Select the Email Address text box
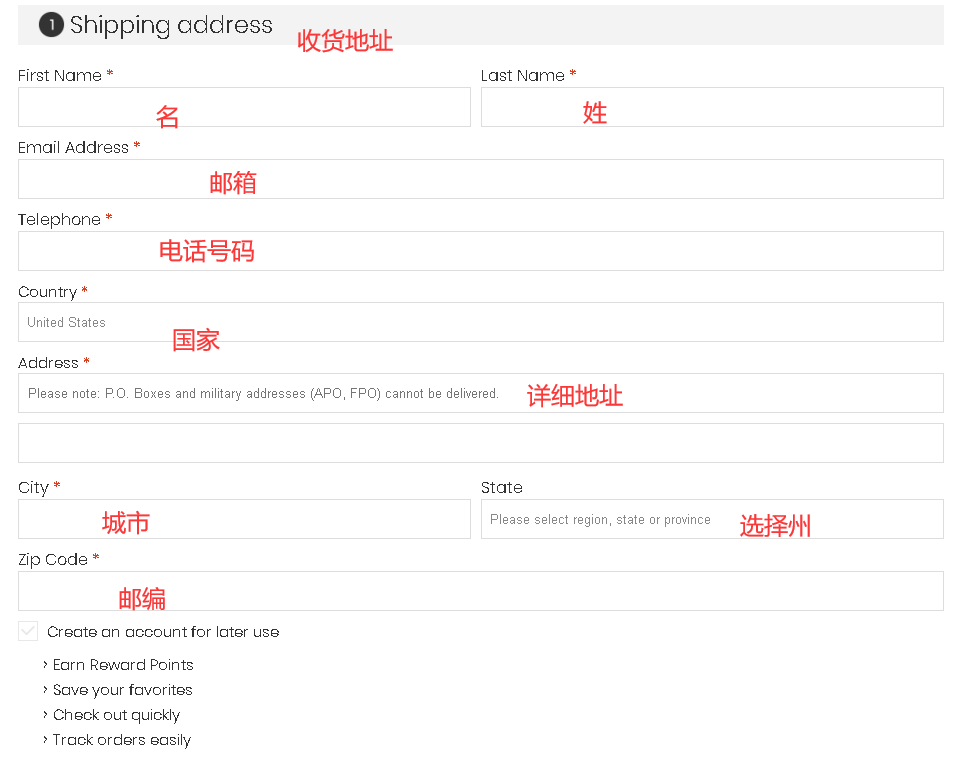This screenshot has width=959, height=765. 480,179
